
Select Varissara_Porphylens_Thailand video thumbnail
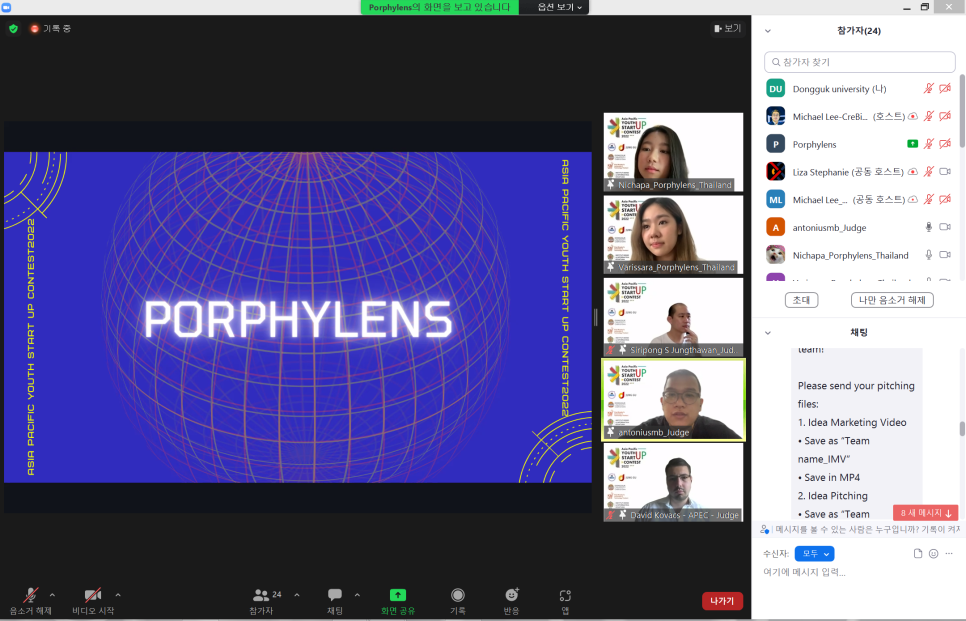tap(673, 235)
